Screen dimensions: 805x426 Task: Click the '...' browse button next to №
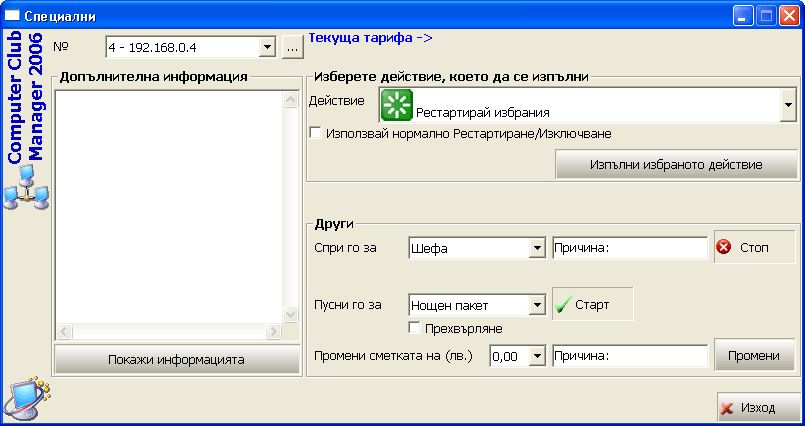(x=293, y=47)
